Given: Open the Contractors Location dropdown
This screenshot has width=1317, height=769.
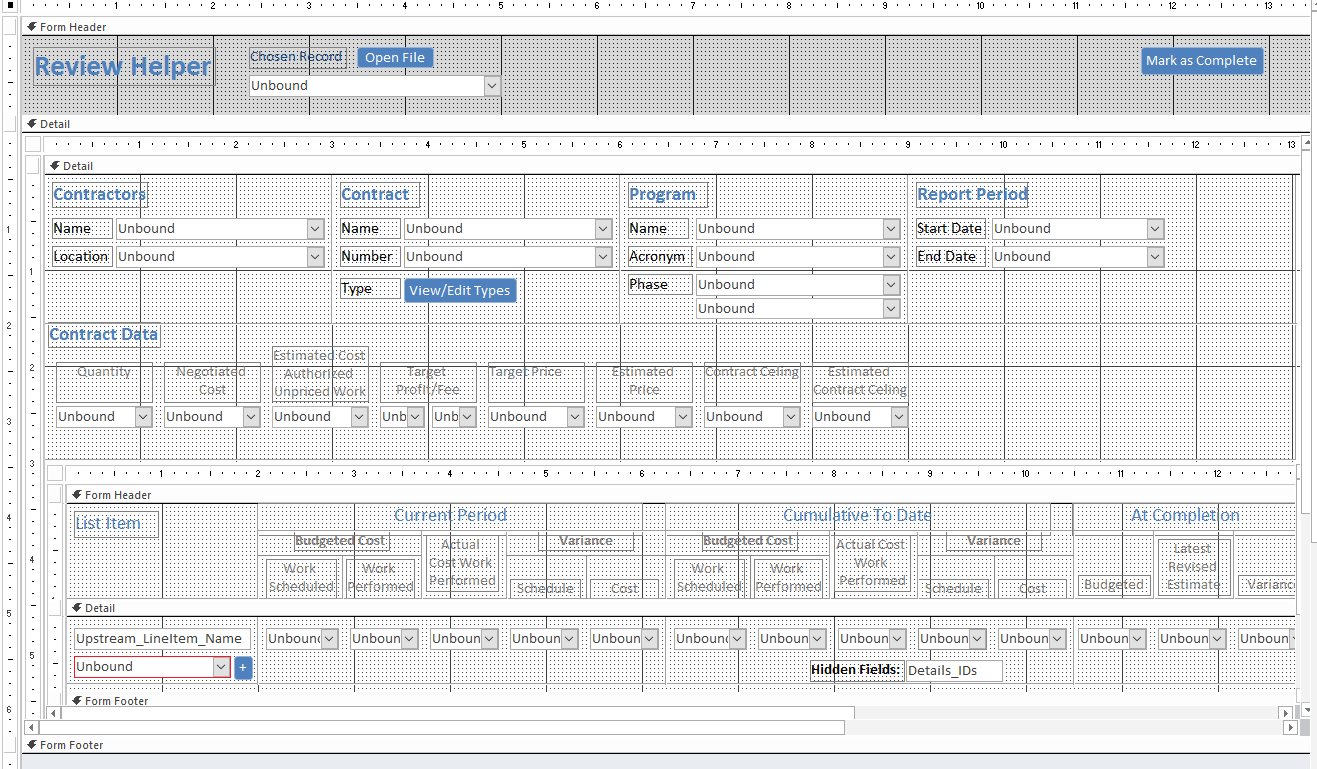Looking at the screenshot, I should [x=315, y=257].
